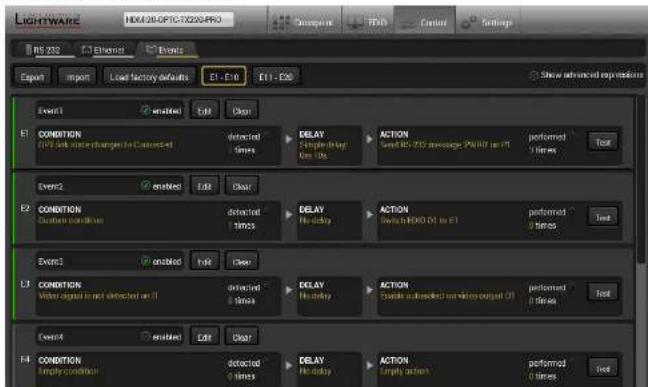Image resolution: width=648 pixels, height=387 pixels.
Task: Open the Settings tab with gears icon
Action: point(488,22)
